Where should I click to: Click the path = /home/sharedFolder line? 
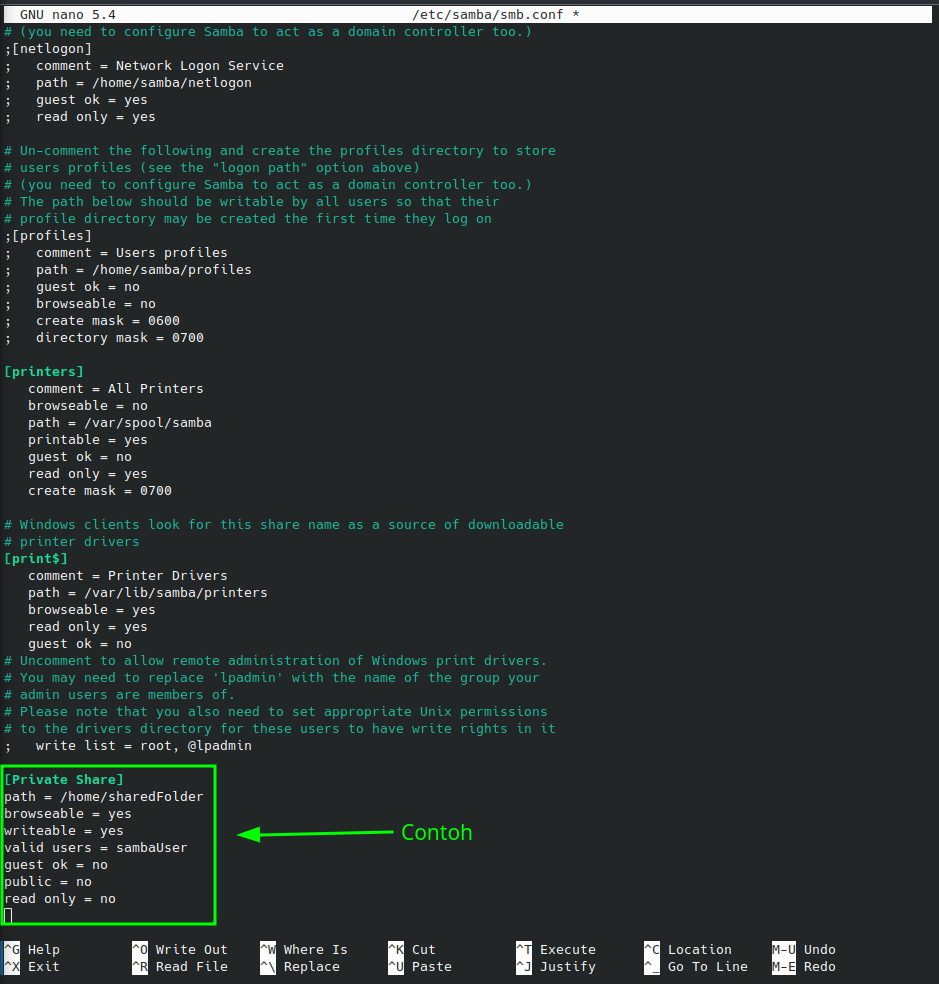tap(104, 796)
